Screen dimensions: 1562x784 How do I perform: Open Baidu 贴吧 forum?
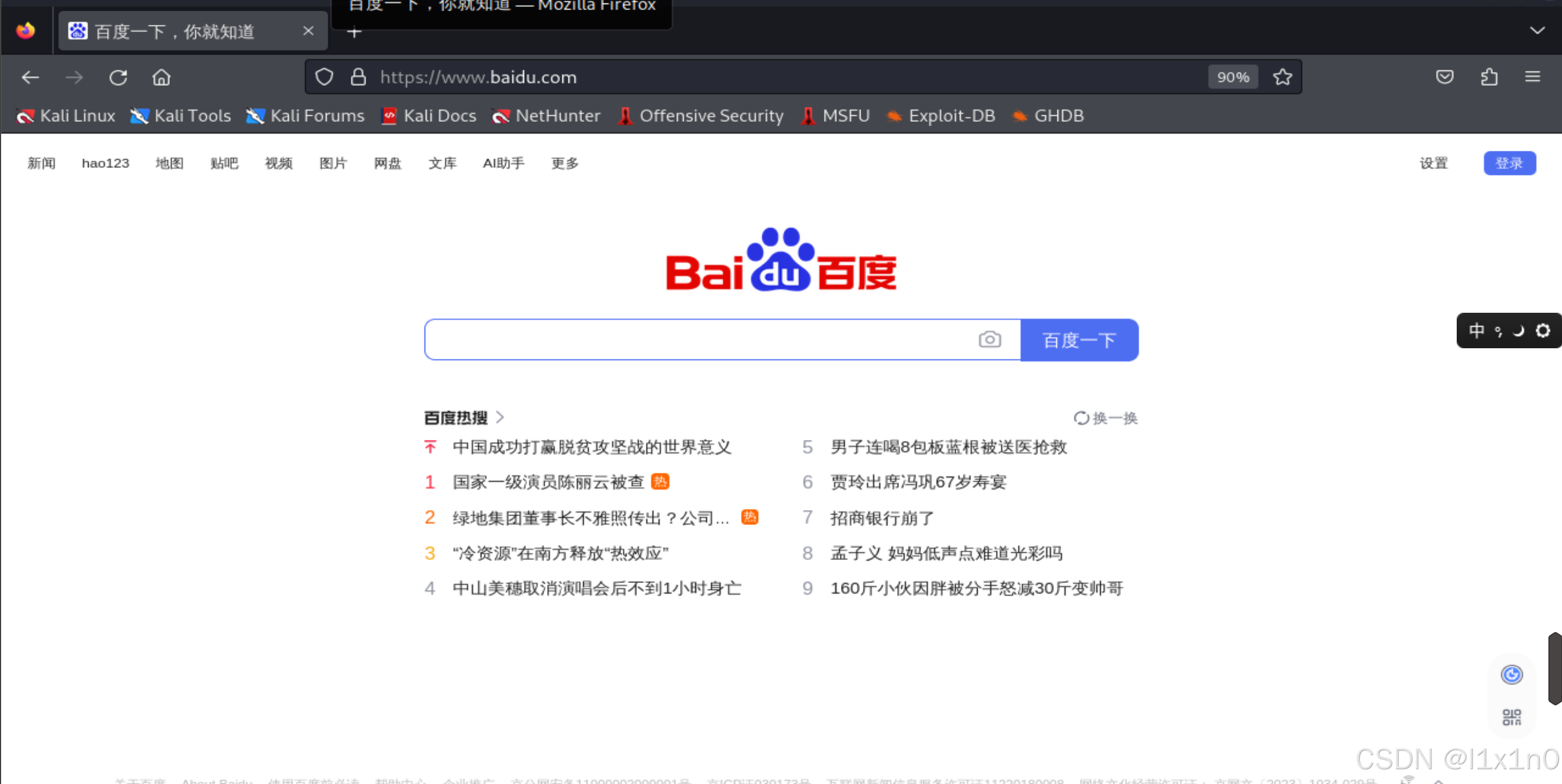point(224,163)
